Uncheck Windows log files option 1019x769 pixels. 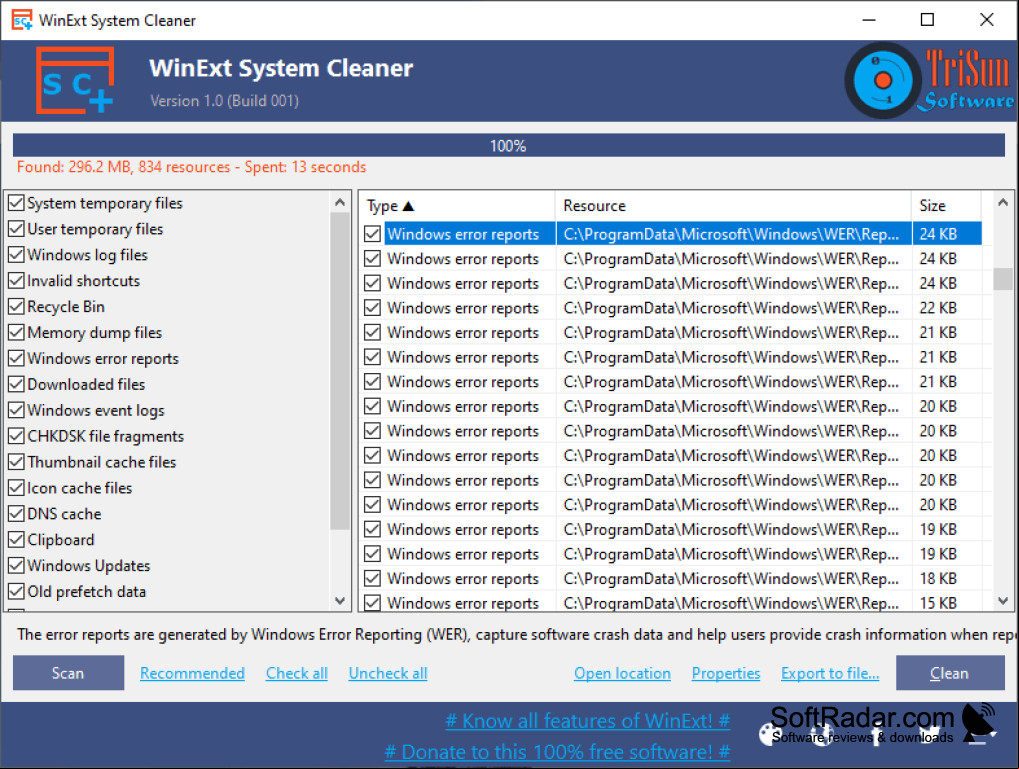(x=16, y=255)
